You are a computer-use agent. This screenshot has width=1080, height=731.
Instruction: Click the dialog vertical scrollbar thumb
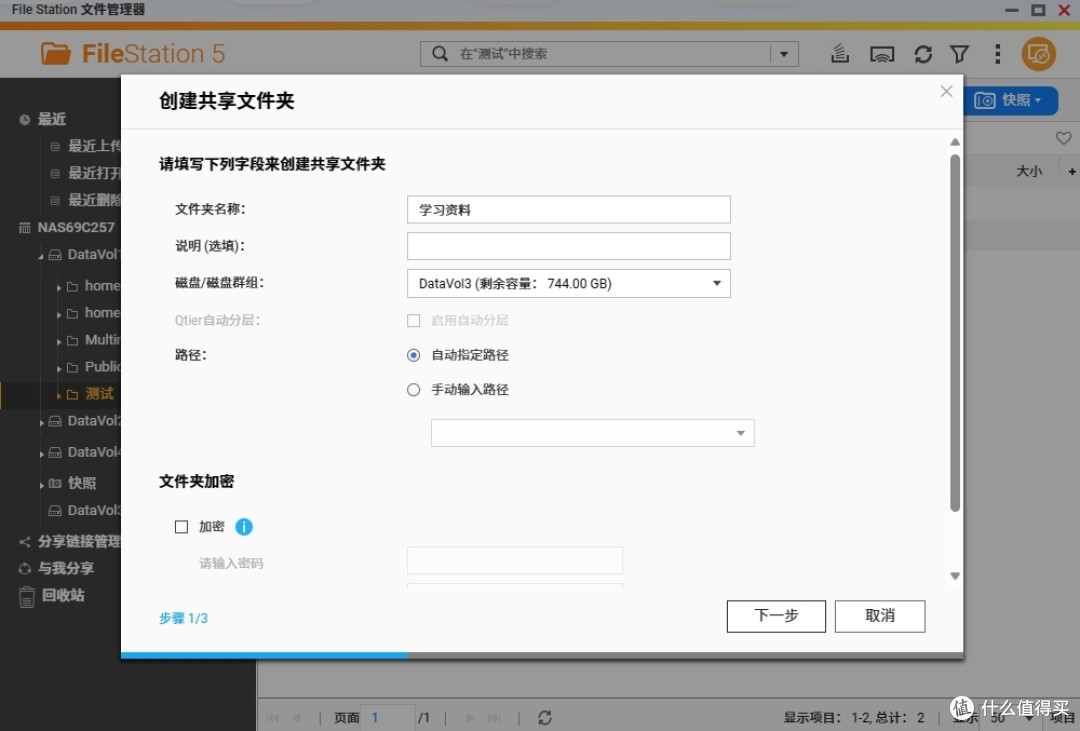point(955,333)
